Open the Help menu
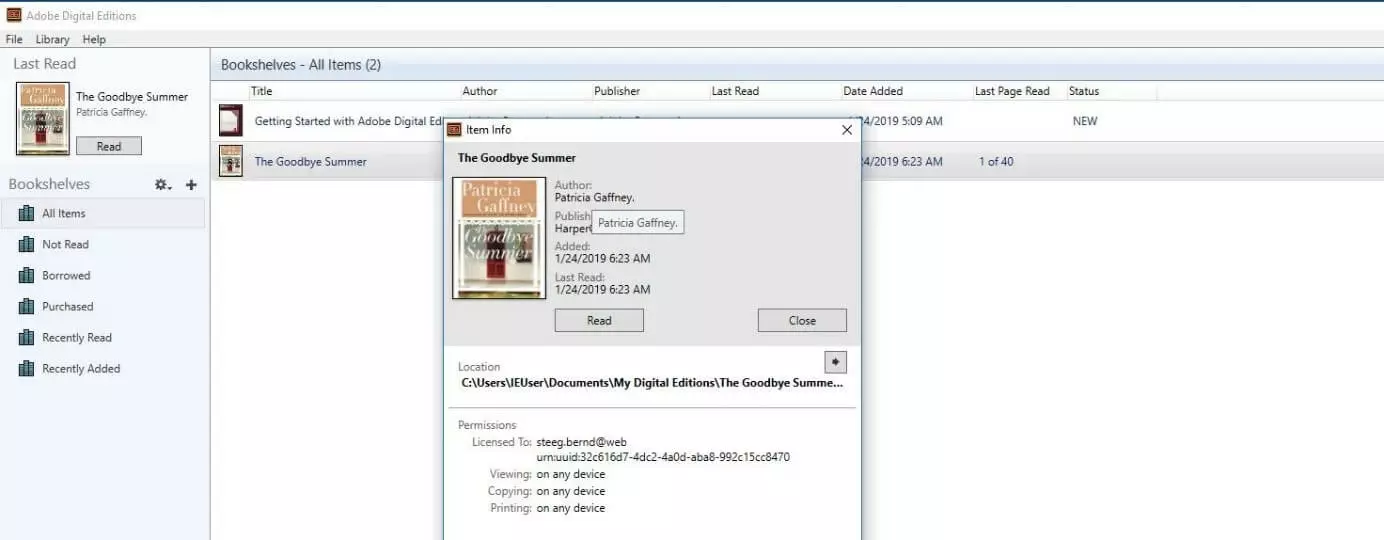The image size is (1384, 540). [x=94, y=39]
